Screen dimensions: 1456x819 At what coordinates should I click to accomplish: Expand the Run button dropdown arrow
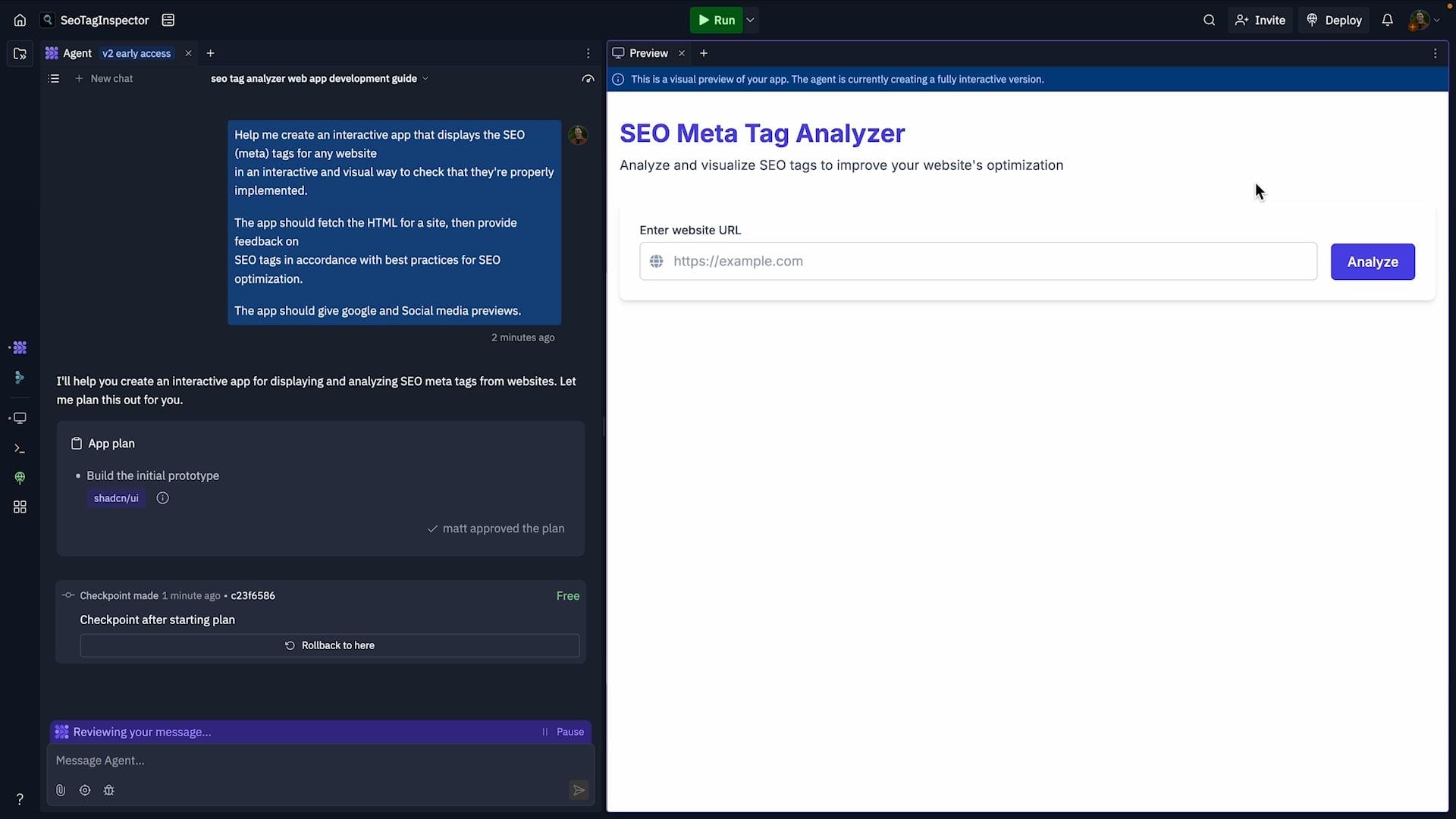coord(750,20)
